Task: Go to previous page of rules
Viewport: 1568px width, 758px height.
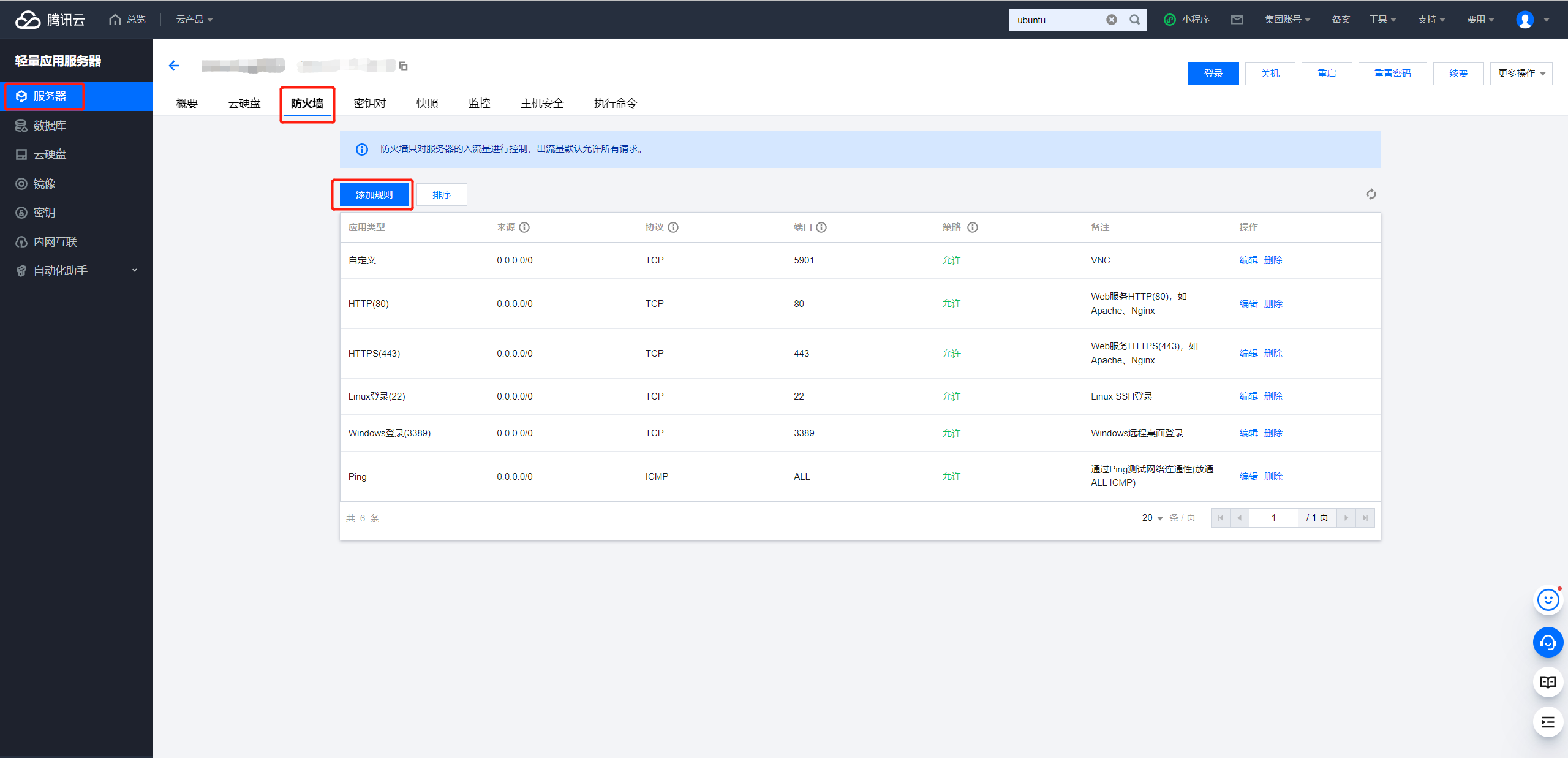Action: point(1240,518)
